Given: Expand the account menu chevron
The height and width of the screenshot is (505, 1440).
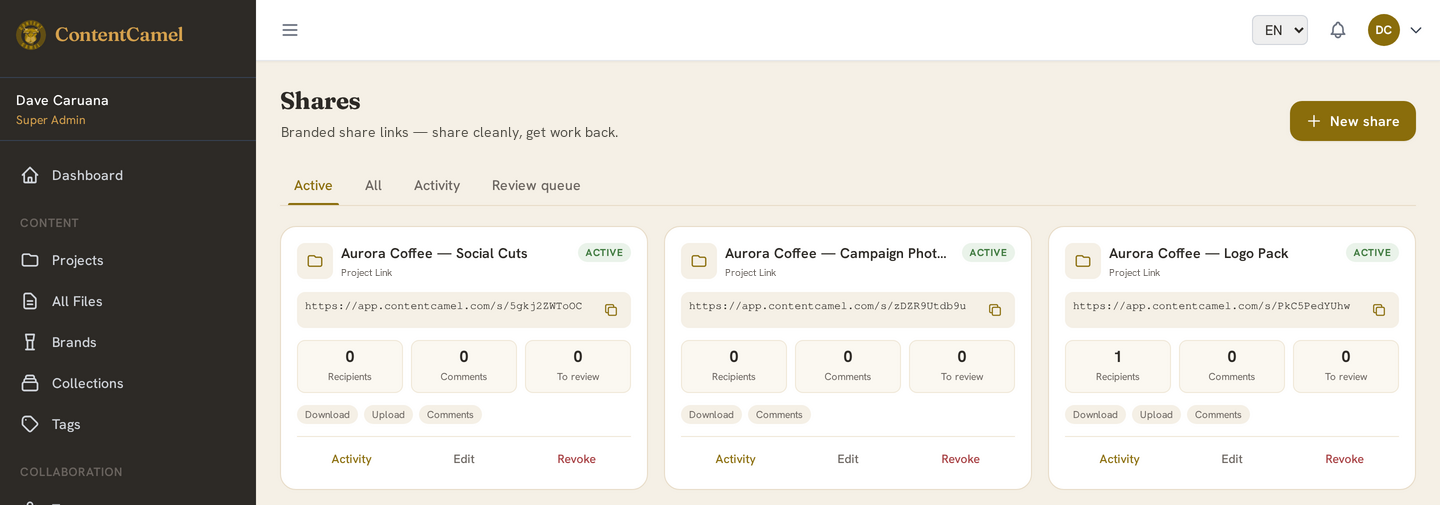Looking at the screenshot, I should pyautogui.click(x=1416, y=30).
